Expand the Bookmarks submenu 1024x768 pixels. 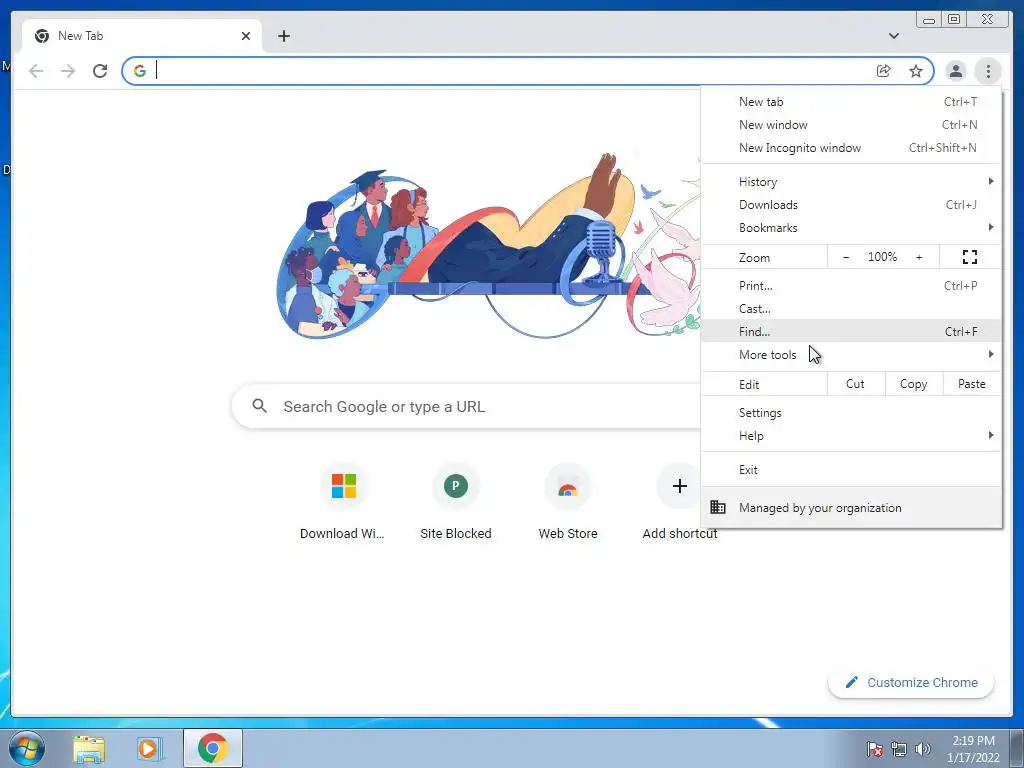(x=851, y=227)
